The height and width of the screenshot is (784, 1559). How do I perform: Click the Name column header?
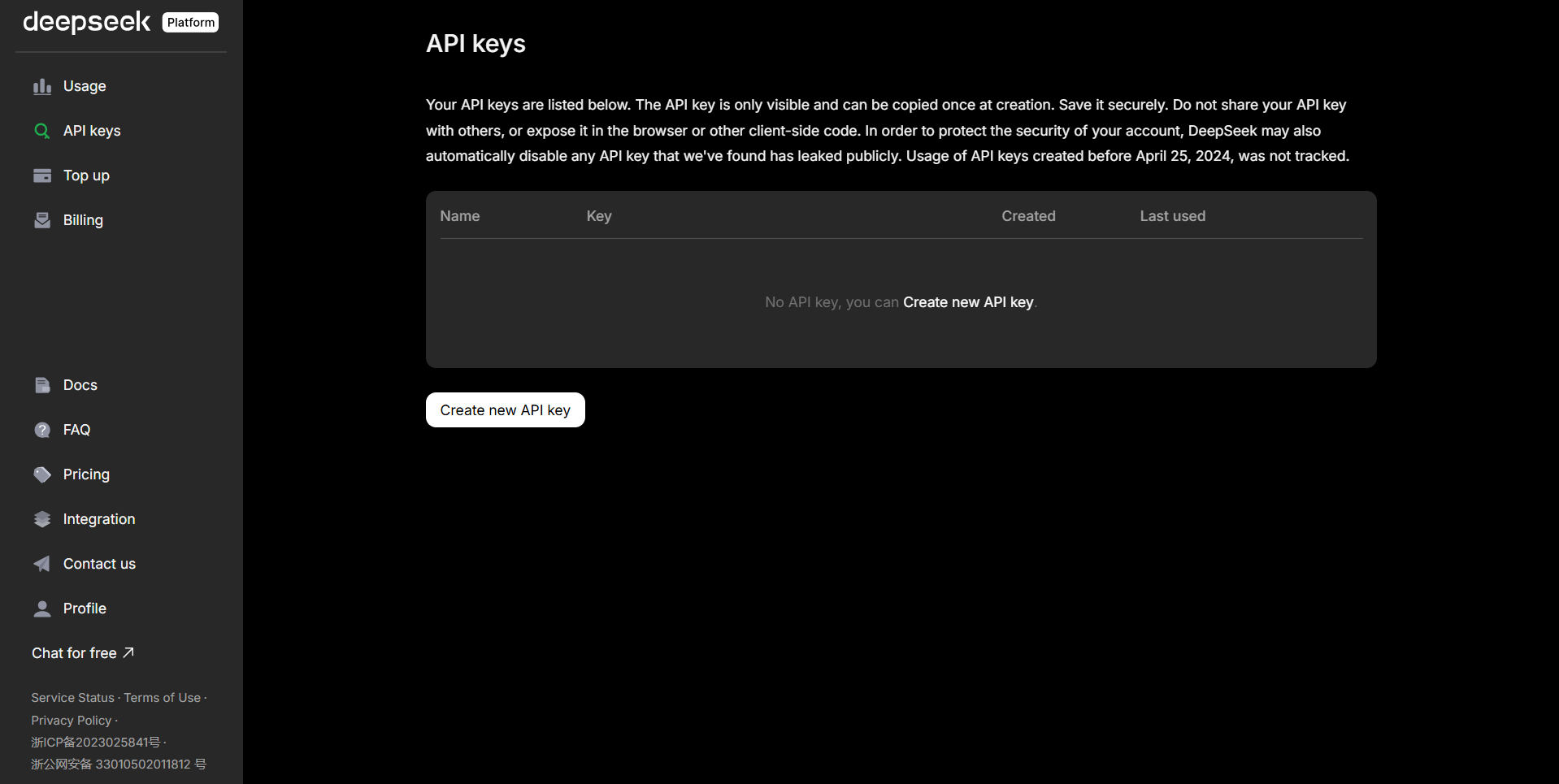(459, 216)
